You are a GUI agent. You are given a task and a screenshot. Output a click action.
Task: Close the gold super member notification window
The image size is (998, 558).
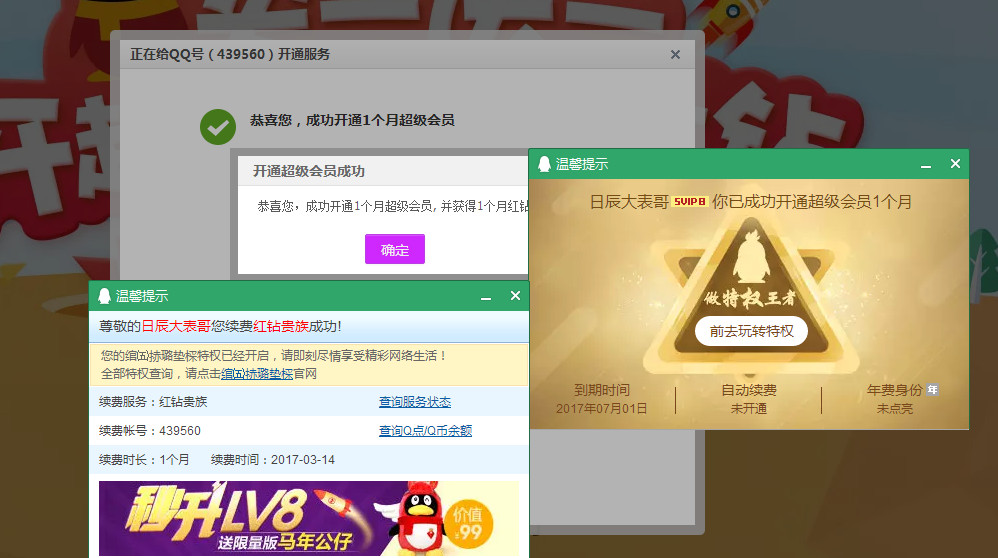click(955, 164)
